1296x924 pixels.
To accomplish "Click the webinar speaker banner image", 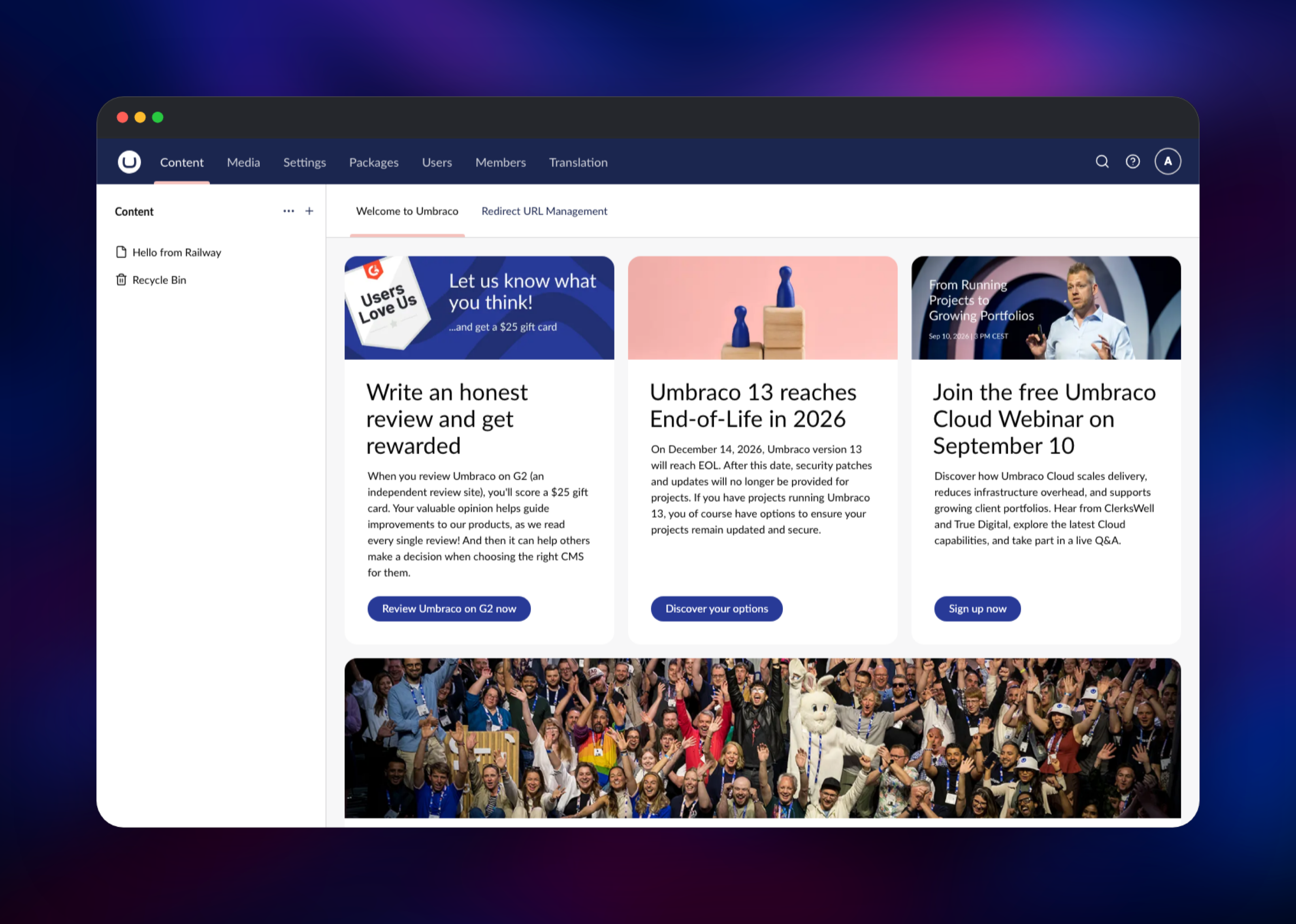I will (1046, 308).
